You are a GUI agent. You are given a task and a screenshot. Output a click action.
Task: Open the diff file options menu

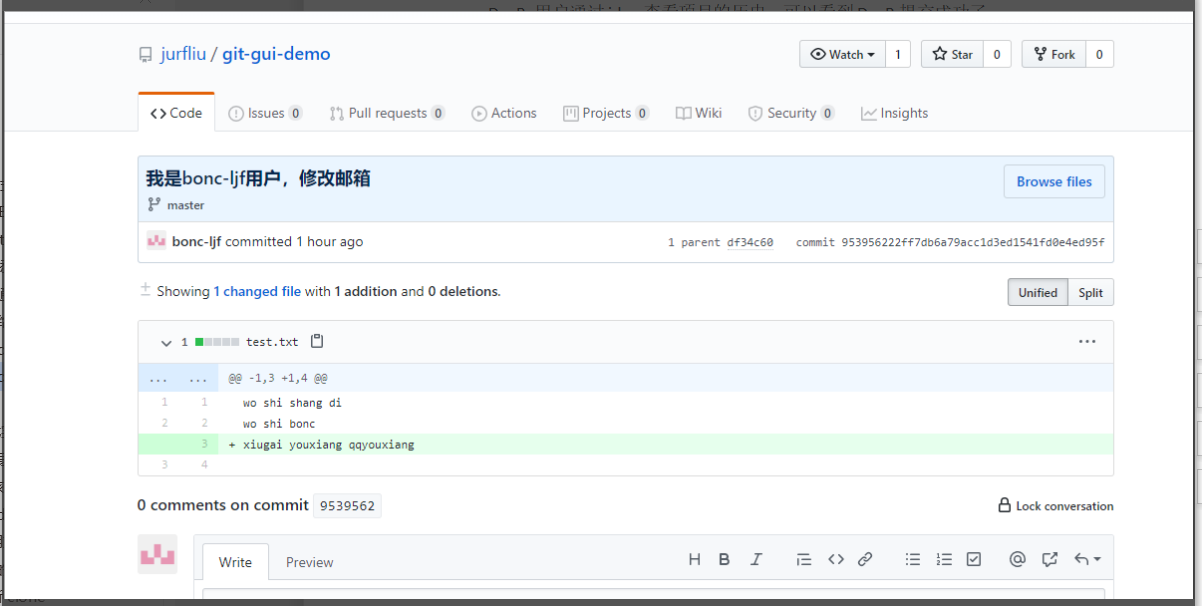tap(1087, 341)
